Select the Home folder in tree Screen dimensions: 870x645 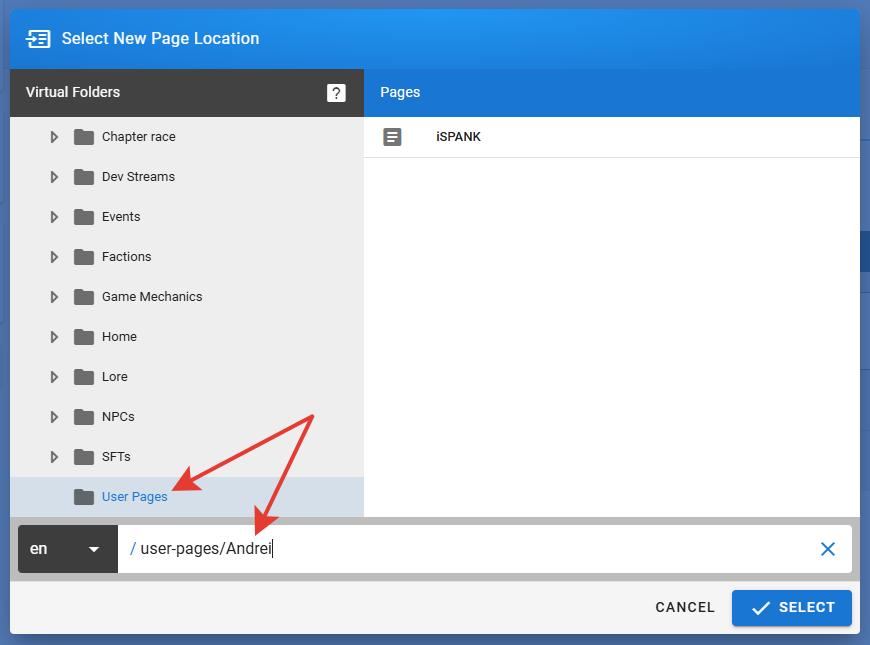click(x=119, y=337)
